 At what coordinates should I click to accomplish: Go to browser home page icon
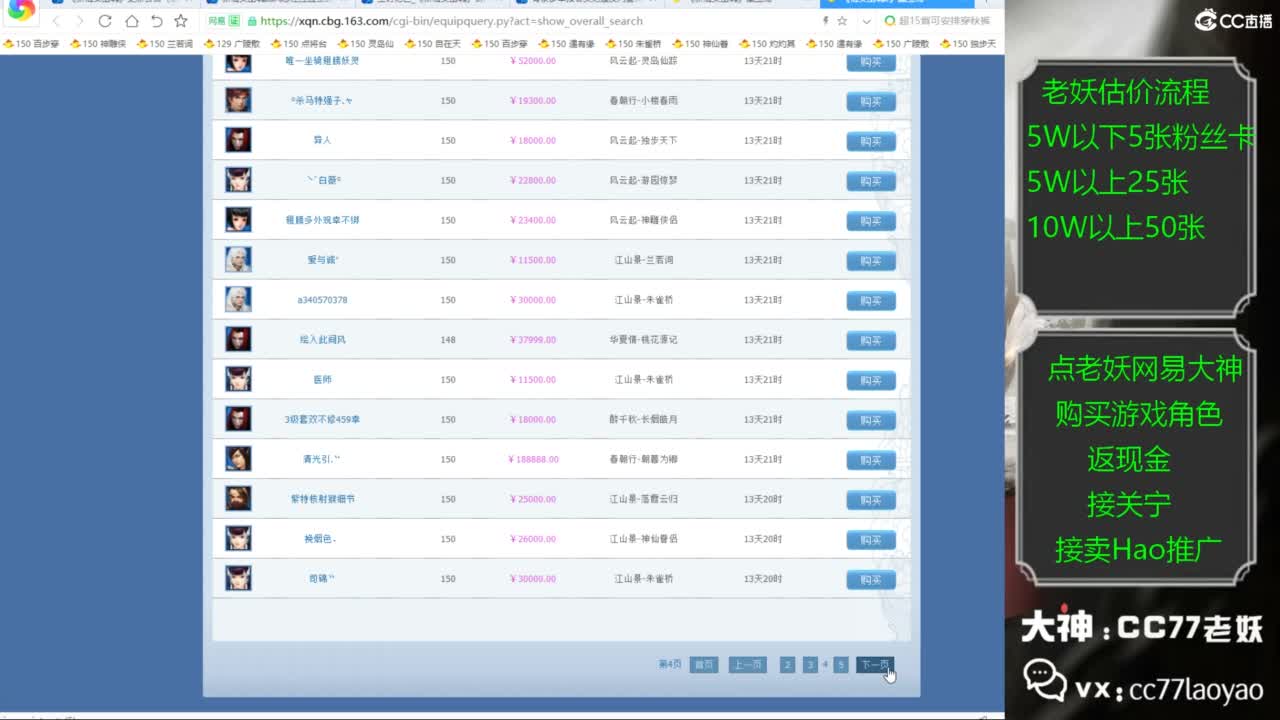pos(131,21)
